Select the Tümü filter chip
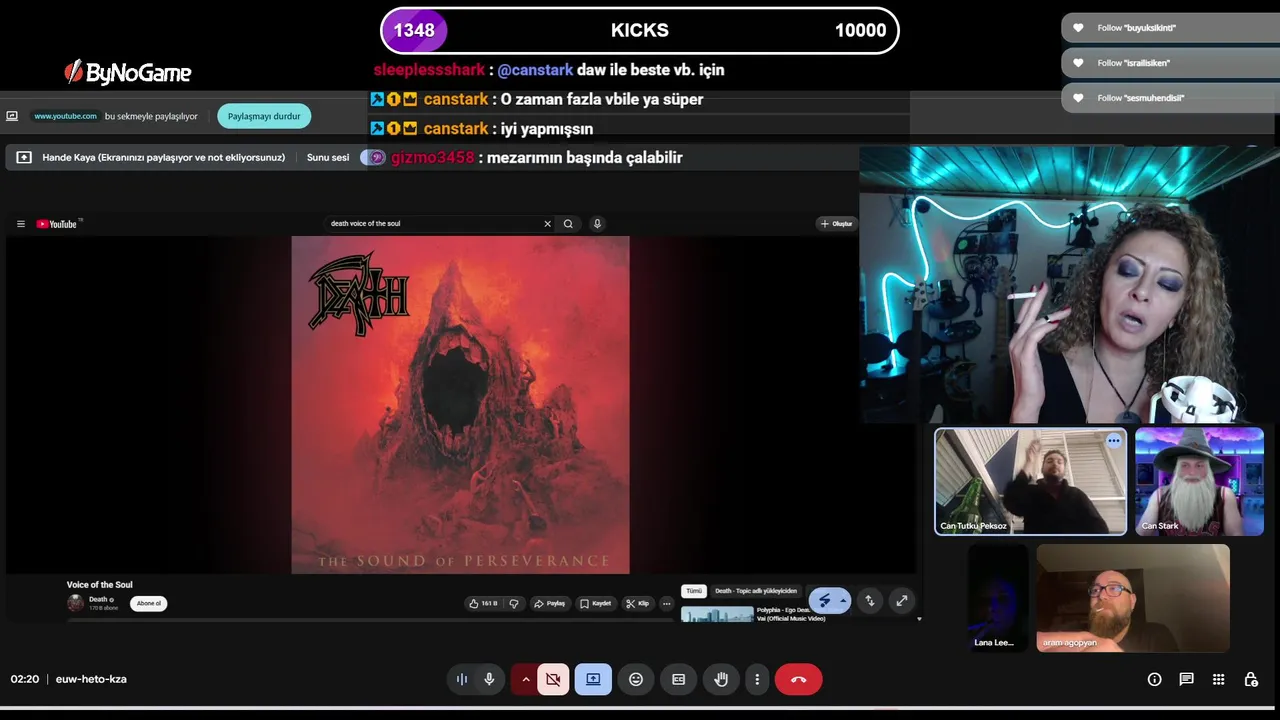The width and height of the screenshot is (1280, 720). pos(694,591)
